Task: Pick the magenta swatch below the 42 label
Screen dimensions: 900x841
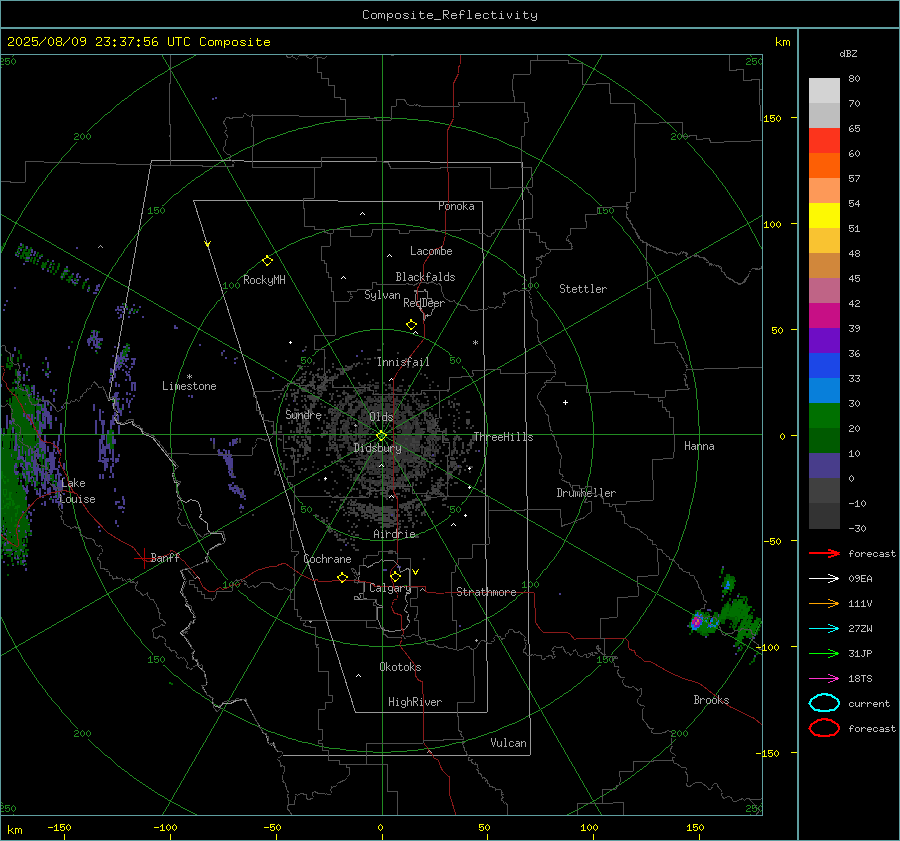Action: coord(824,315)
